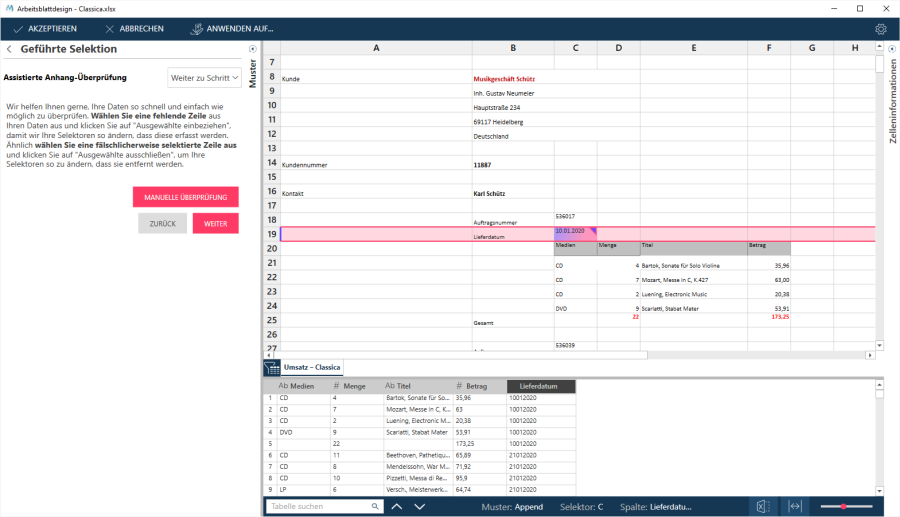The height and width of the screenshot is (517, 900).
Task: Click the gray Medien header cell in row 20
Action: pyautogui.click(x=576, y=248)
